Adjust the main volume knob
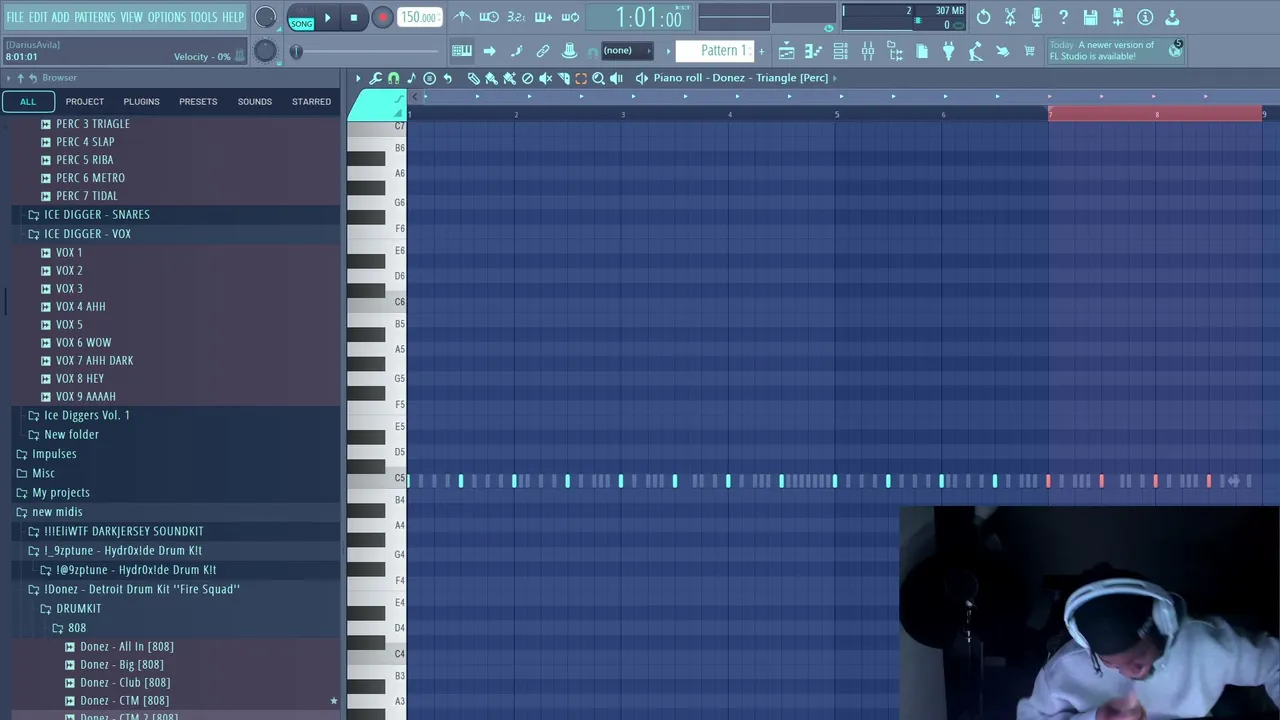1280x720 pixels. tap(265, 17)
